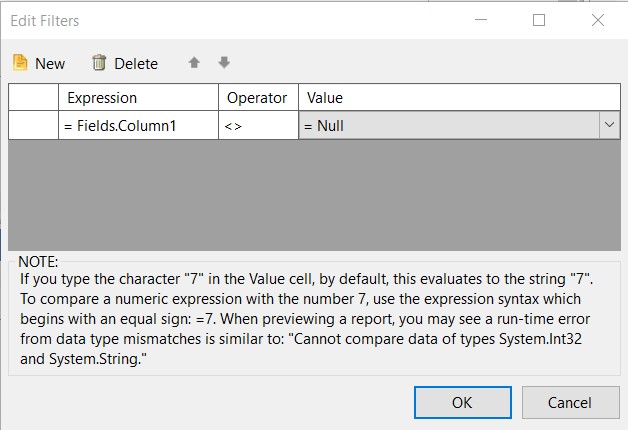Click the New filter icon

[20, 63]
